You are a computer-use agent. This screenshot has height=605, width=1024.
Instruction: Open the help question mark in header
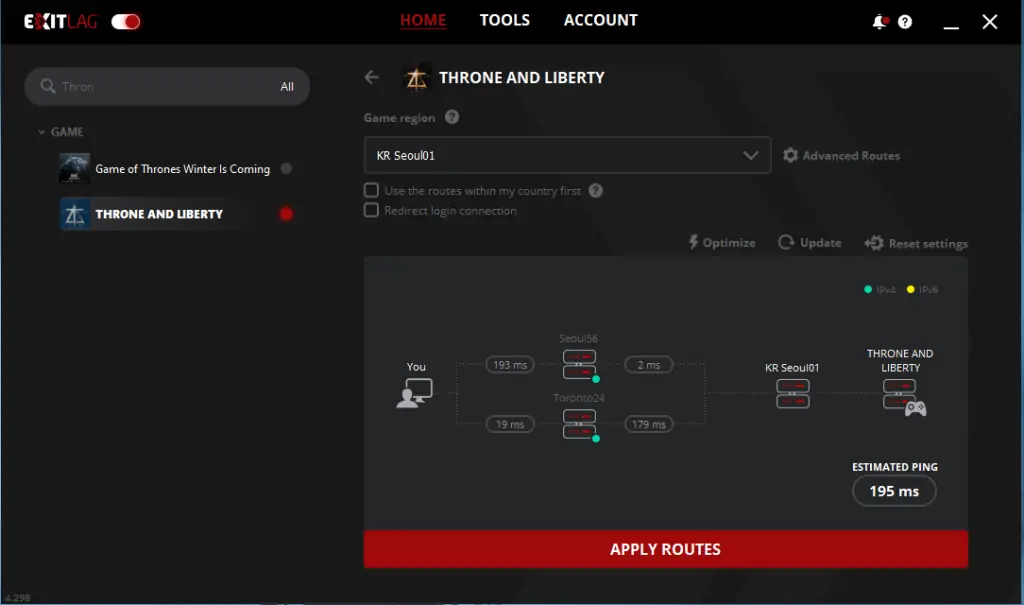click(904, 22)
